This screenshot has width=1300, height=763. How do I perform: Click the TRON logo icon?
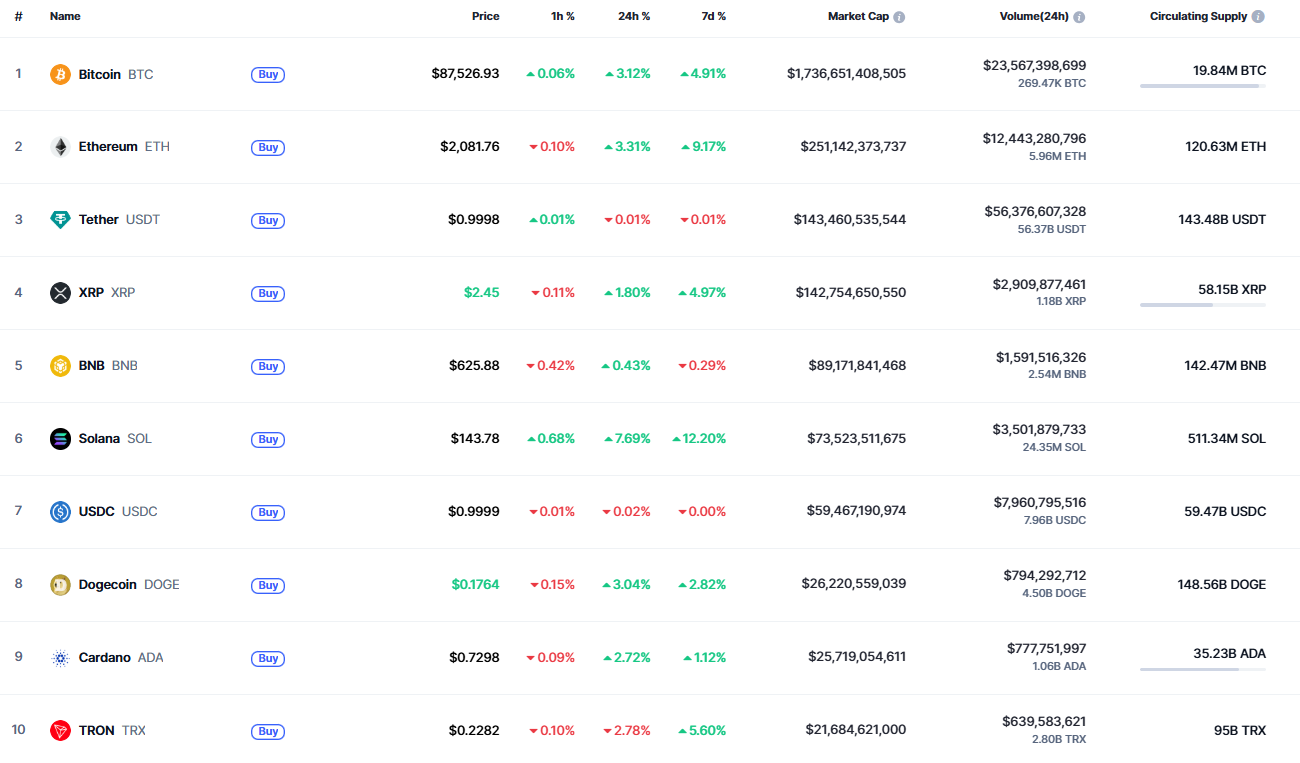pos(60,731)
